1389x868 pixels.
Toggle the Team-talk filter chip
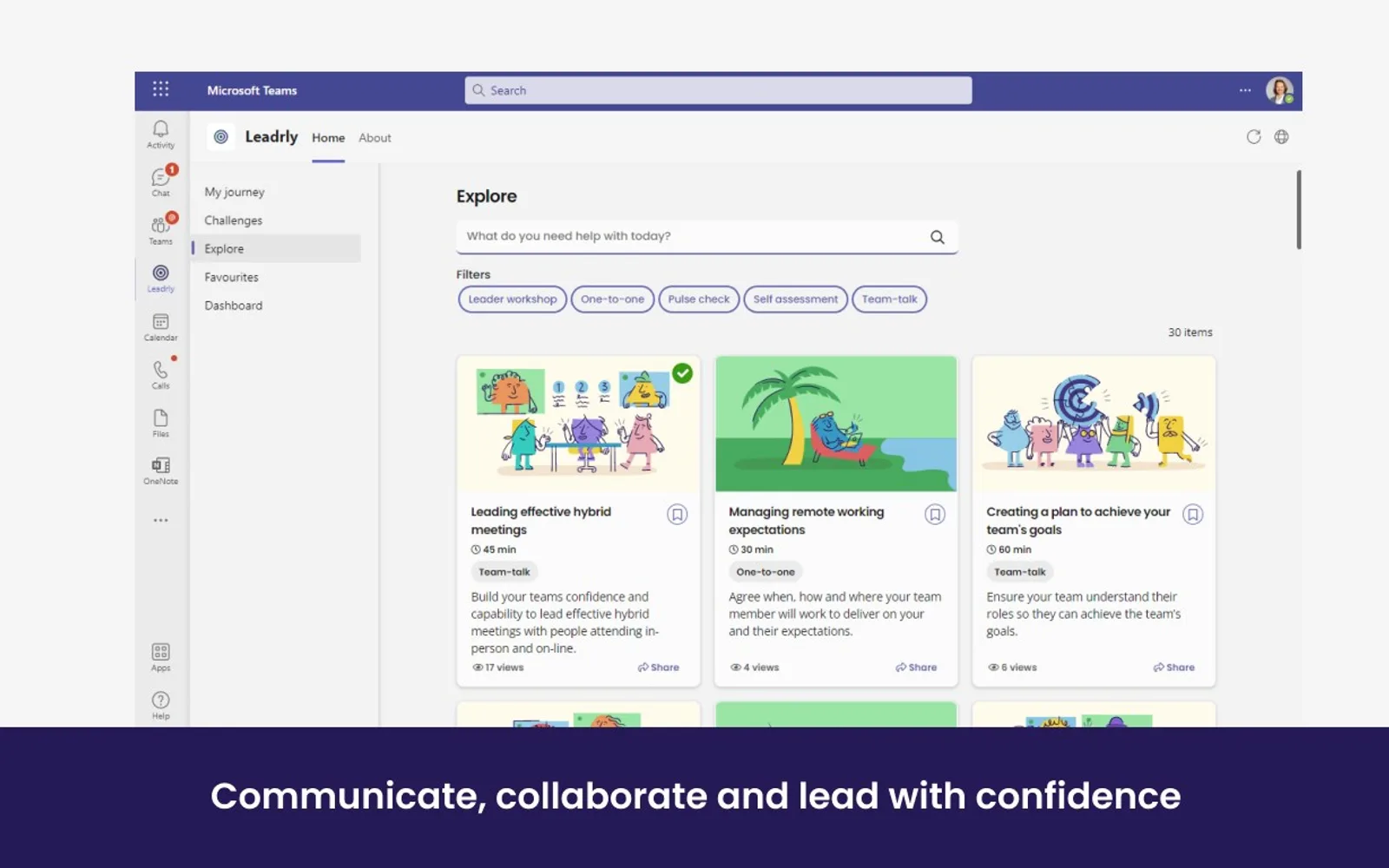(889, 299)
